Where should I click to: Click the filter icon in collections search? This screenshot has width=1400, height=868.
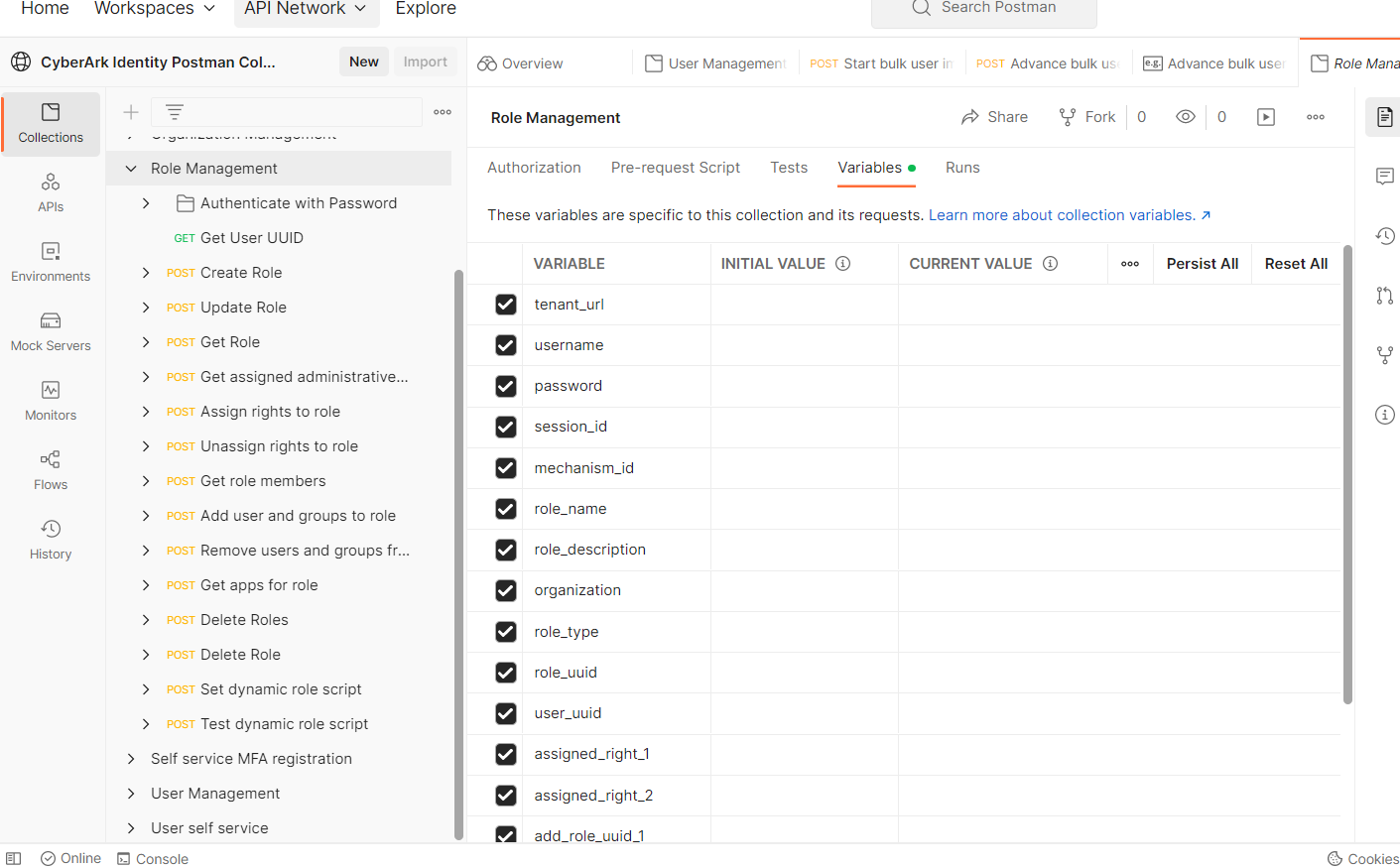[x=175, y=112]
